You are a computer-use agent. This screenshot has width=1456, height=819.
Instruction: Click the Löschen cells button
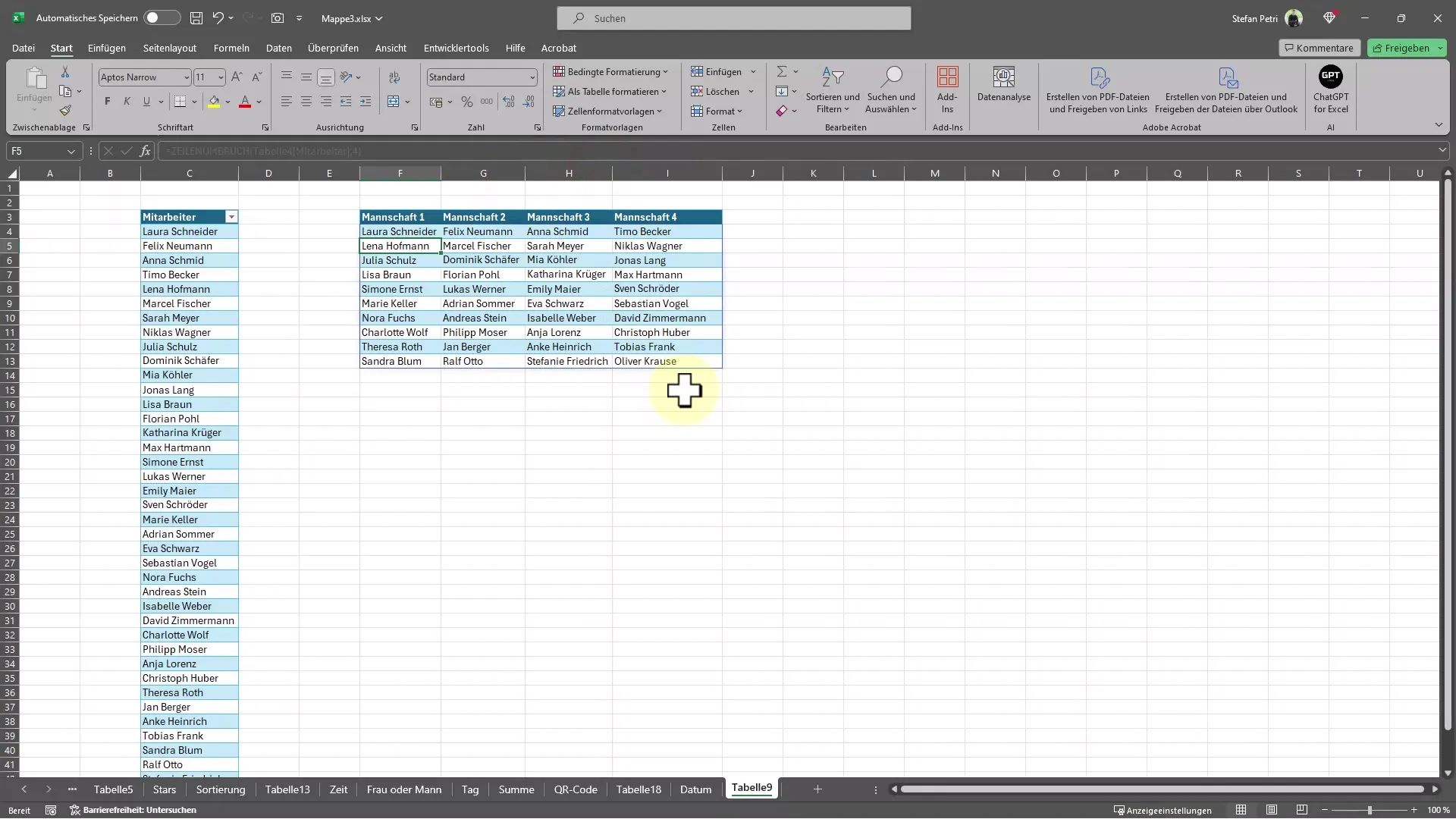point(714,92)
